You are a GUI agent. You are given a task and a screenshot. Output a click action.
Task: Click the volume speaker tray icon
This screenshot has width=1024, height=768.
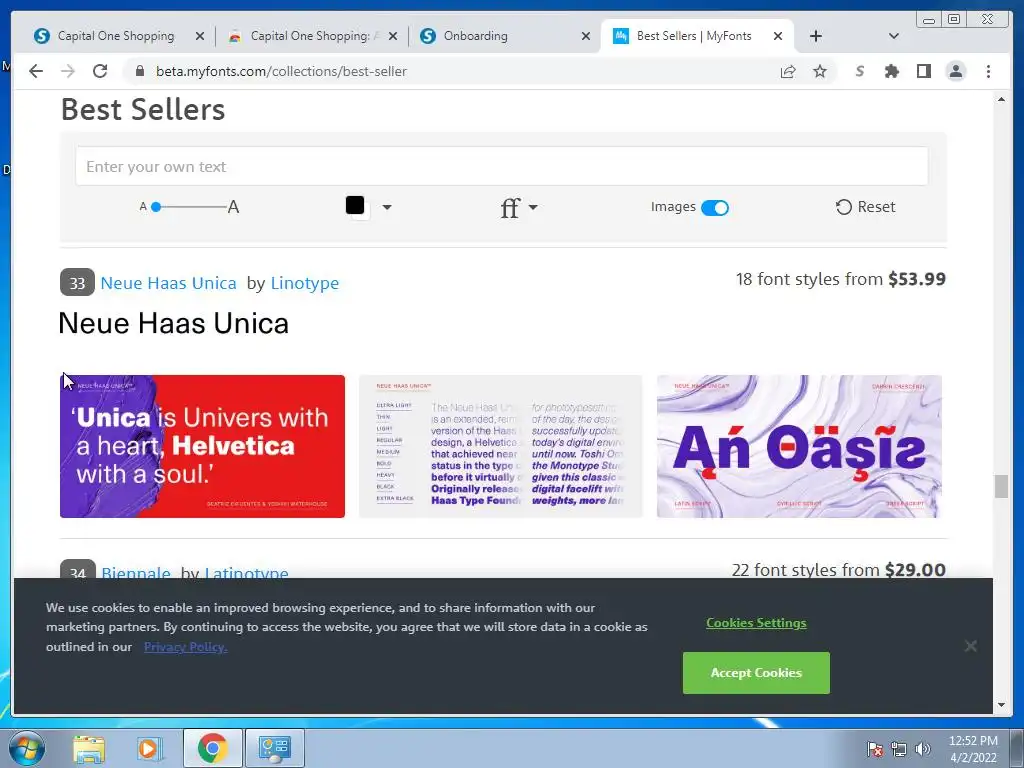(923, 749)
